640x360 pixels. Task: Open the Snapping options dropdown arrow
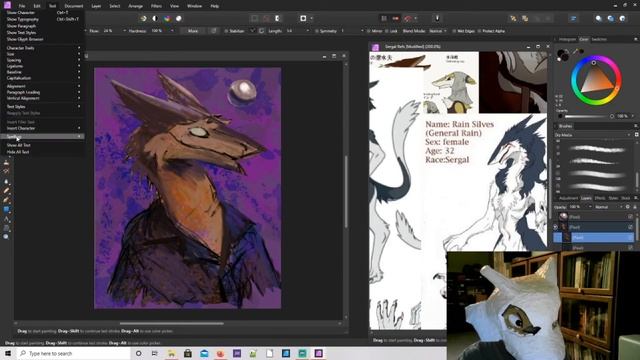(x=416, y=18)
